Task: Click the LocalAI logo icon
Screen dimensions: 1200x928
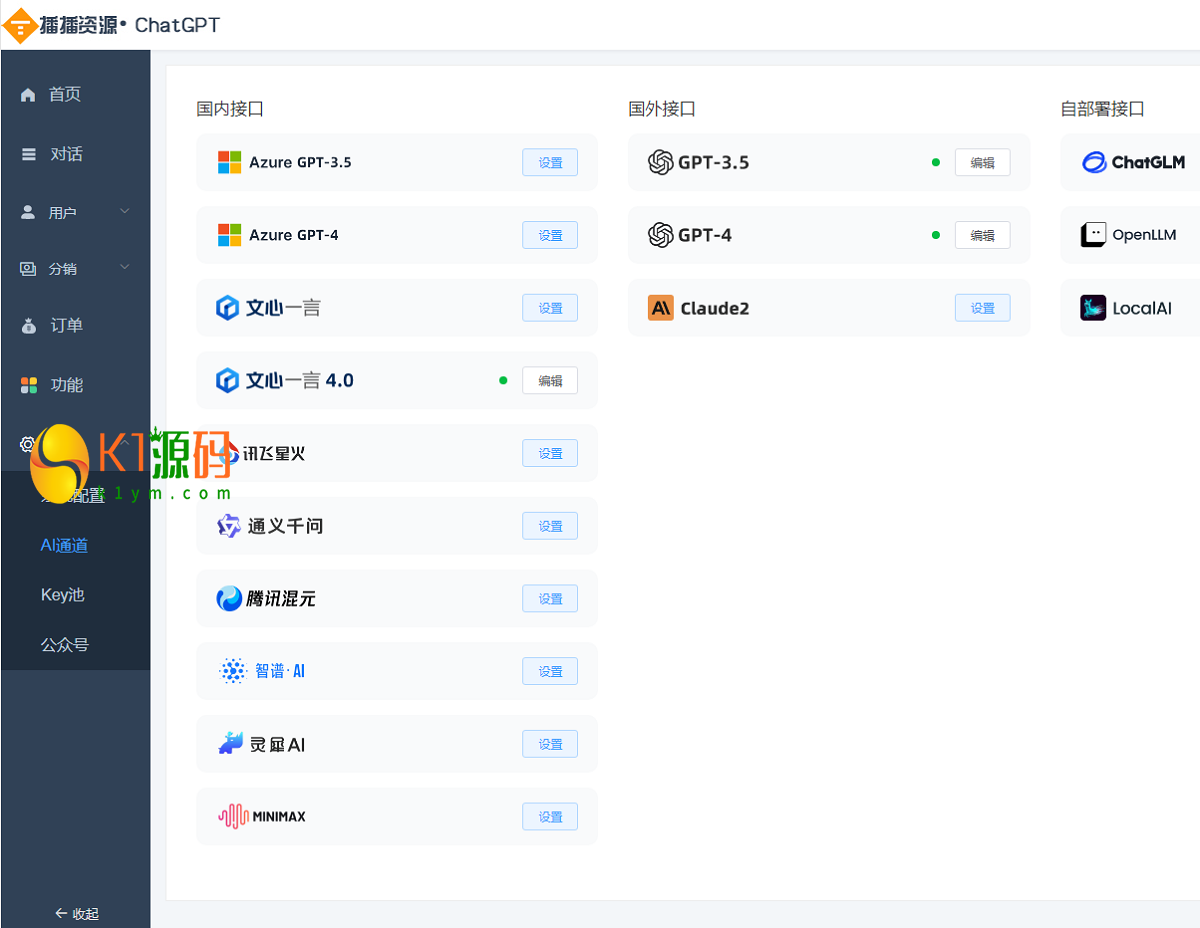Action: 1093,308
